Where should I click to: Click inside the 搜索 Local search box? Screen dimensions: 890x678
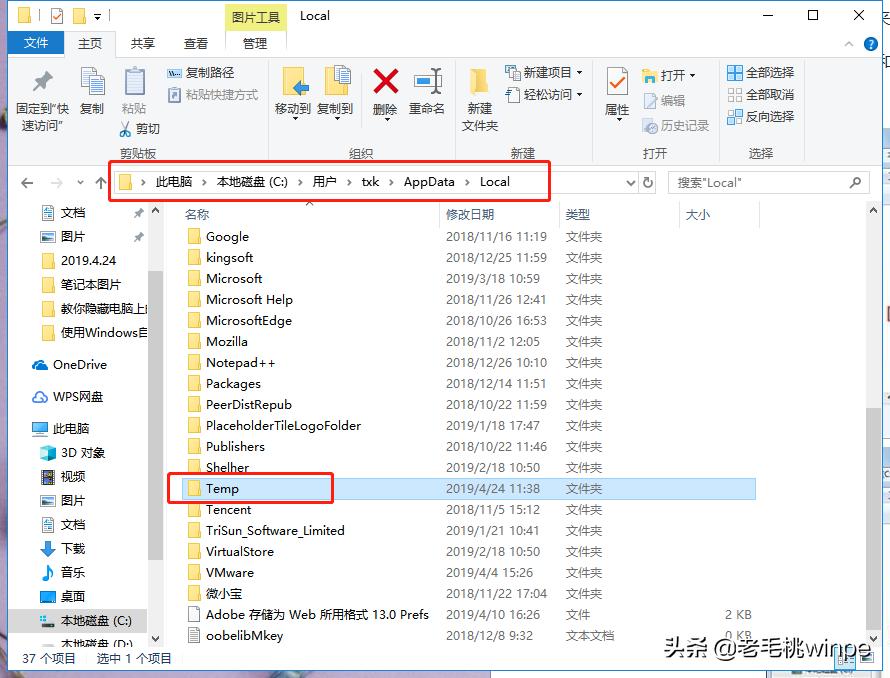[760, 182]
